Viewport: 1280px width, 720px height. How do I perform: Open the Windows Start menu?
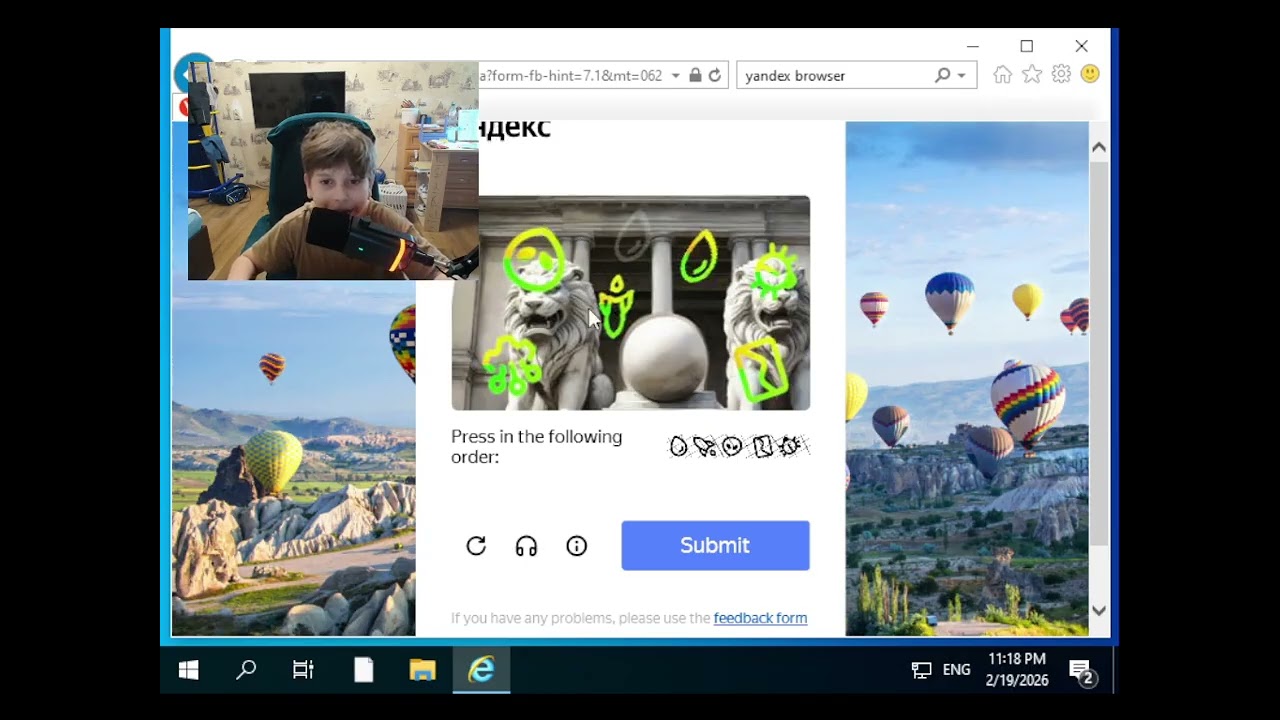pyautogui.click(x=188, y=670)
